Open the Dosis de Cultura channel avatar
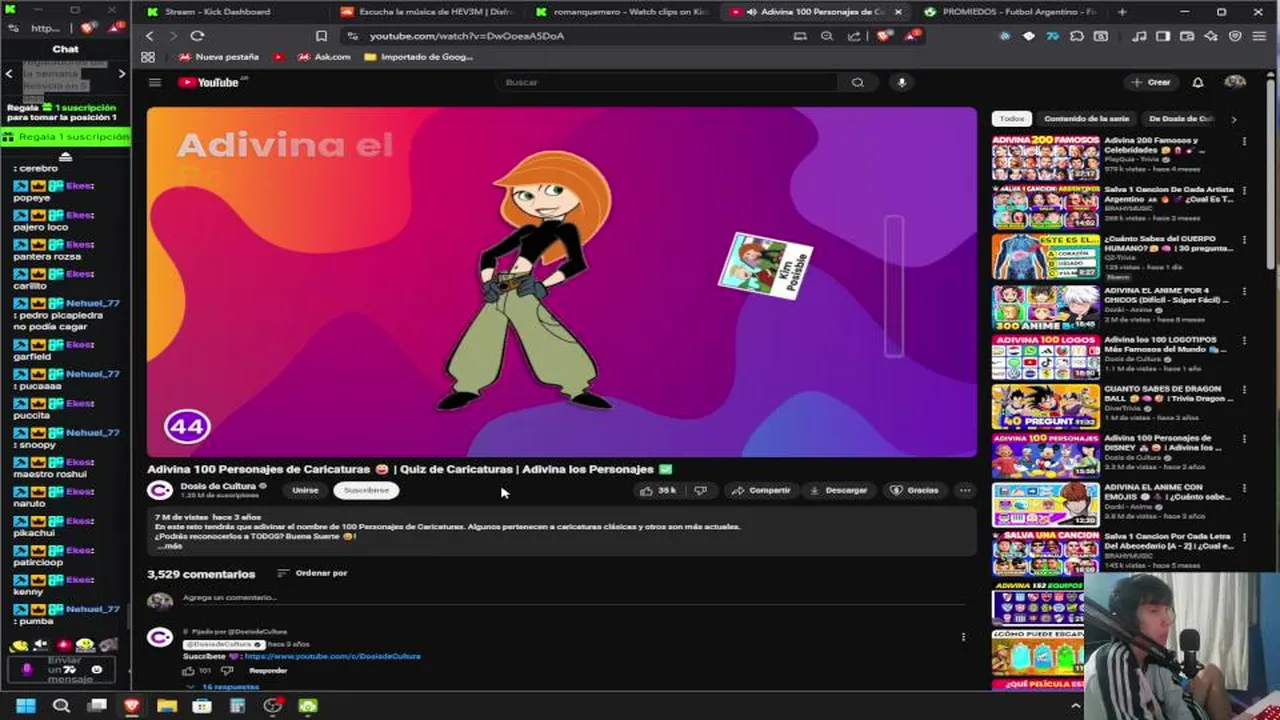 160,490
